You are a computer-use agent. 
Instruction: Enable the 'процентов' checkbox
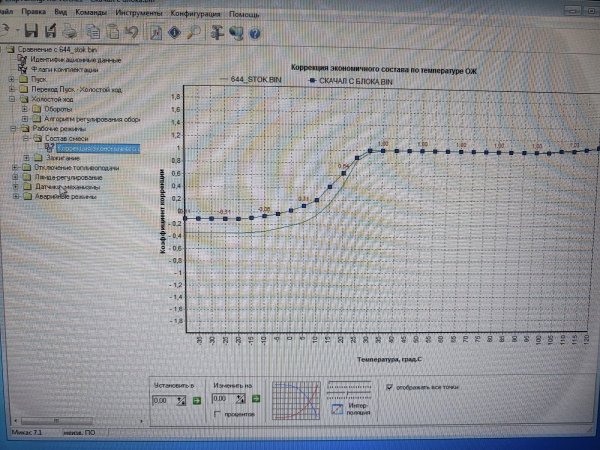[217, 413]
